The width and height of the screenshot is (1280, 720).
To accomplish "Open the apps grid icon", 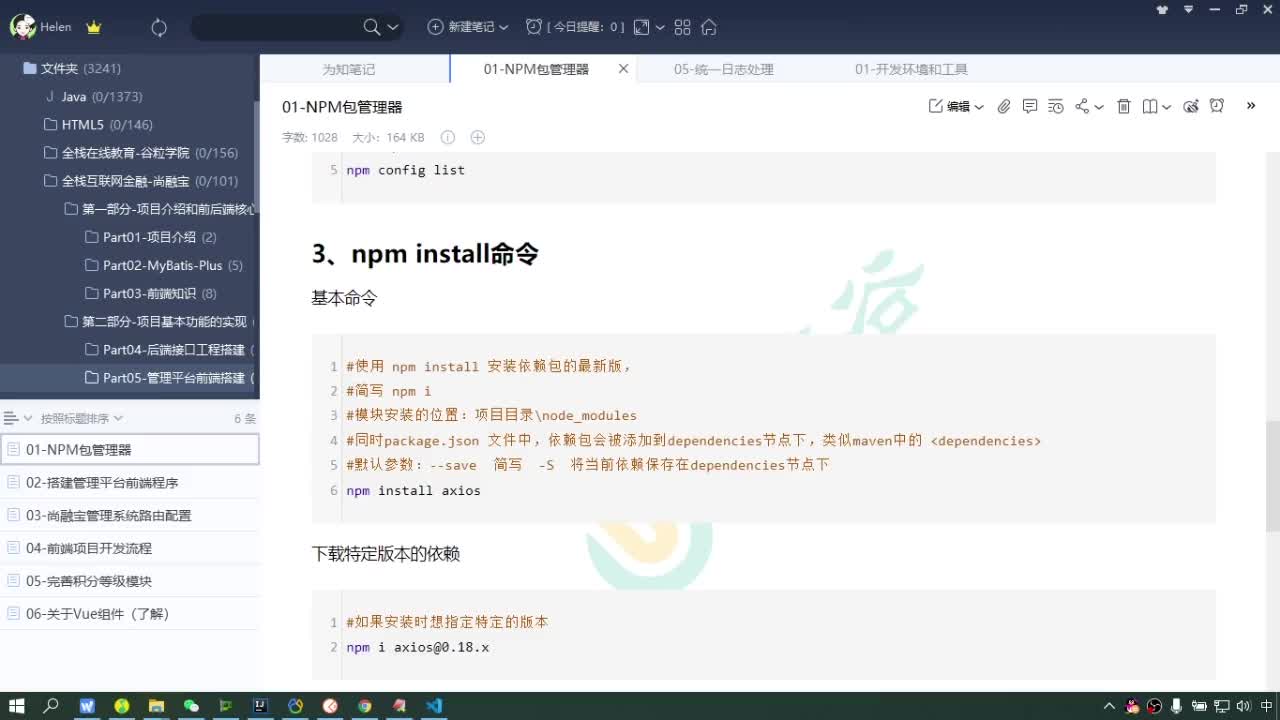I will point(683,27).
